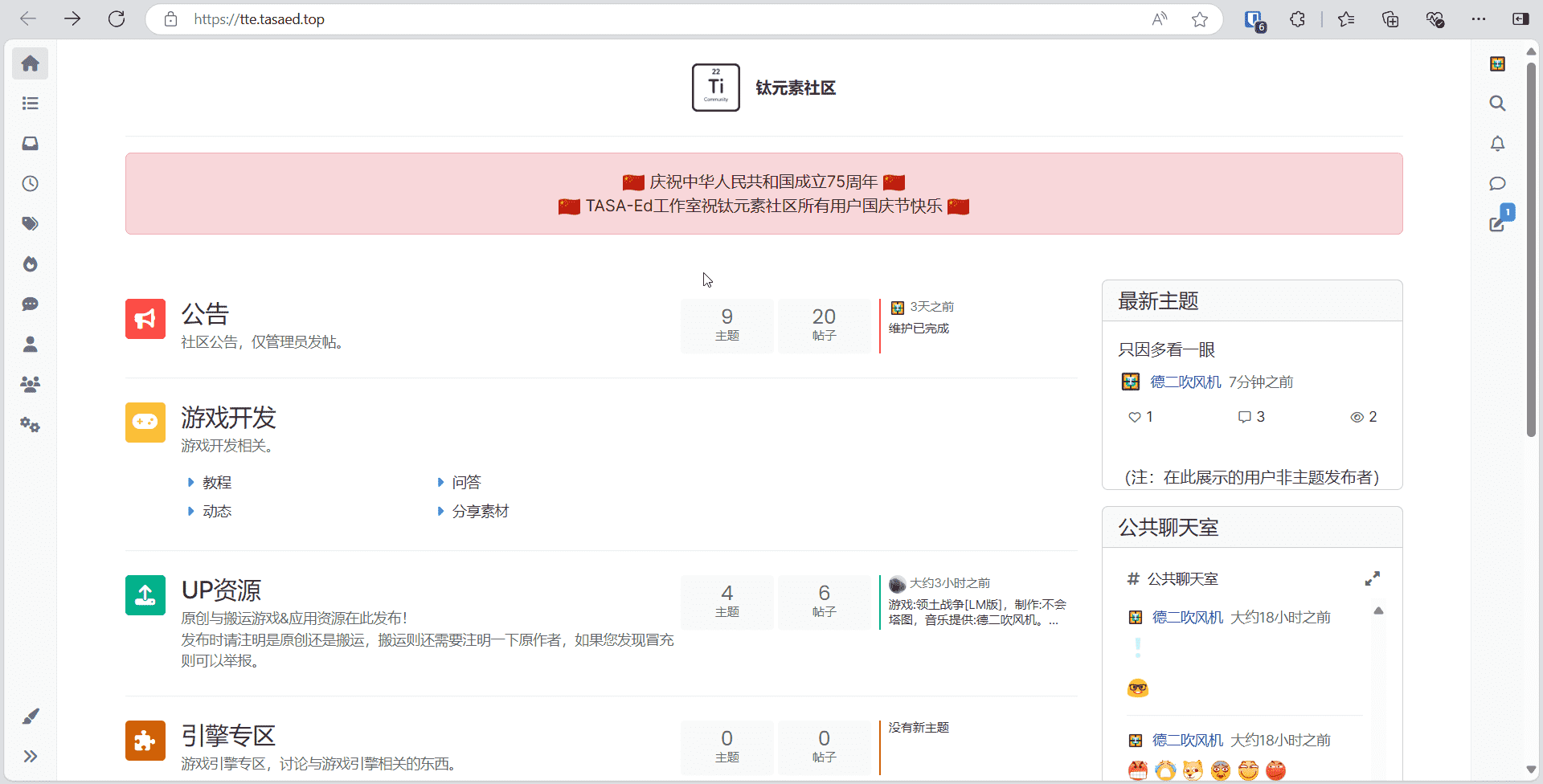Open the groups icon in left sidebar
1543x784 pixels.
coord(31,385)
